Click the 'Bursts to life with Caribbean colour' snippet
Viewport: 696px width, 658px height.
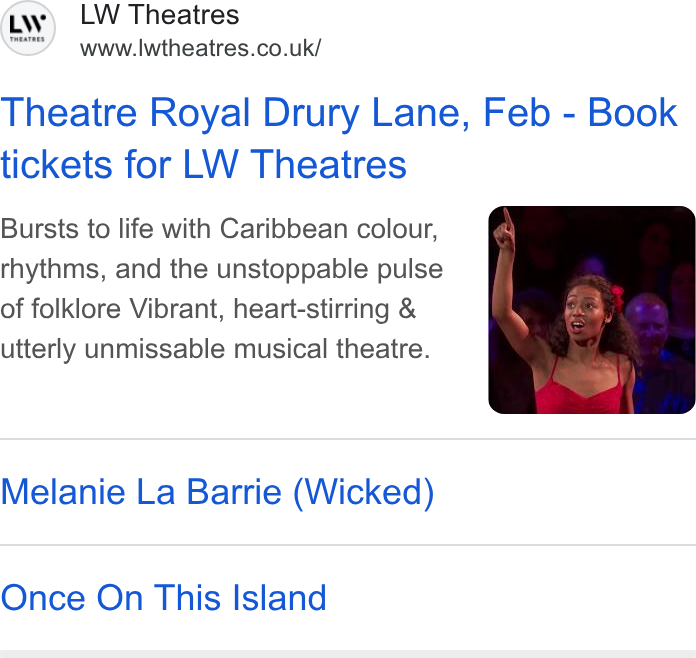tap(219, 229)
